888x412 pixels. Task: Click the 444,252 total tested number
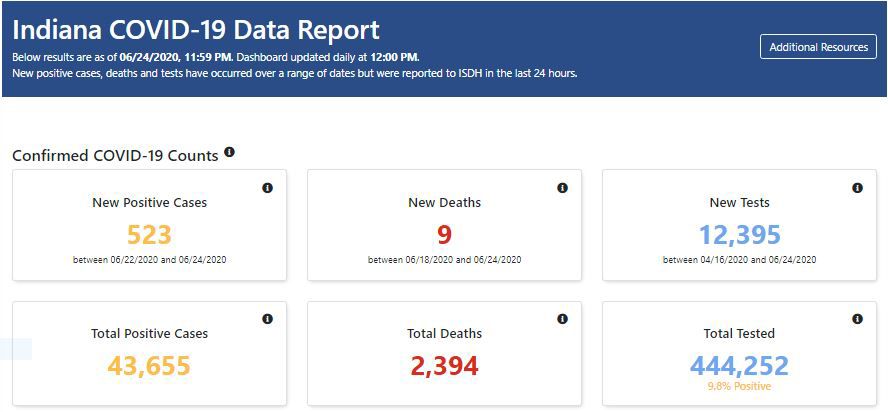pyautogui.click(x=739, y=366)
